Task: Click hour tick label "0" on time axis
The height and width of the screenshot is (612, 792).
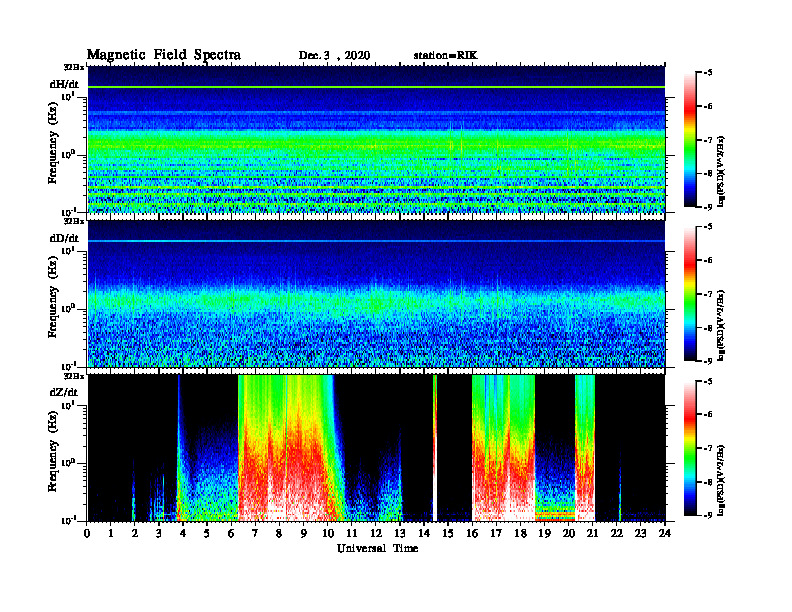Action: (87, 534)
